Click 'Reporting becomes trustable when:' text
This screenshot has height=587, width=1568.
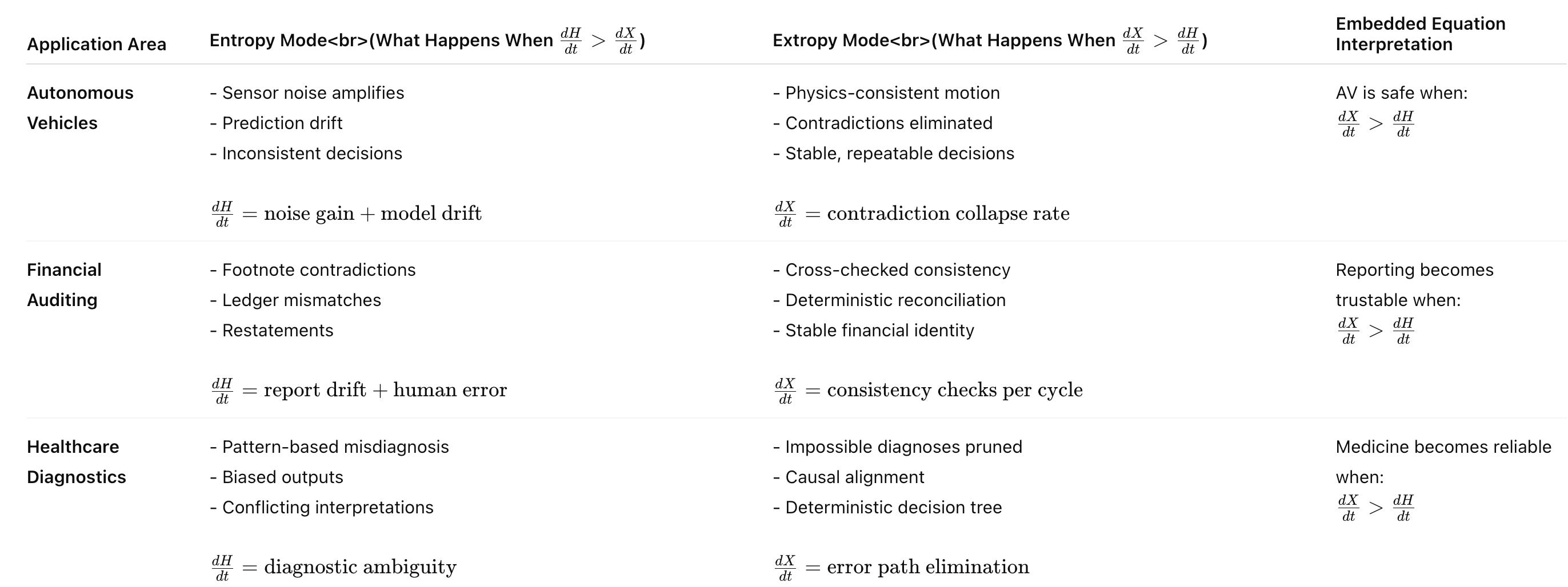click(x=1414, y=285)
